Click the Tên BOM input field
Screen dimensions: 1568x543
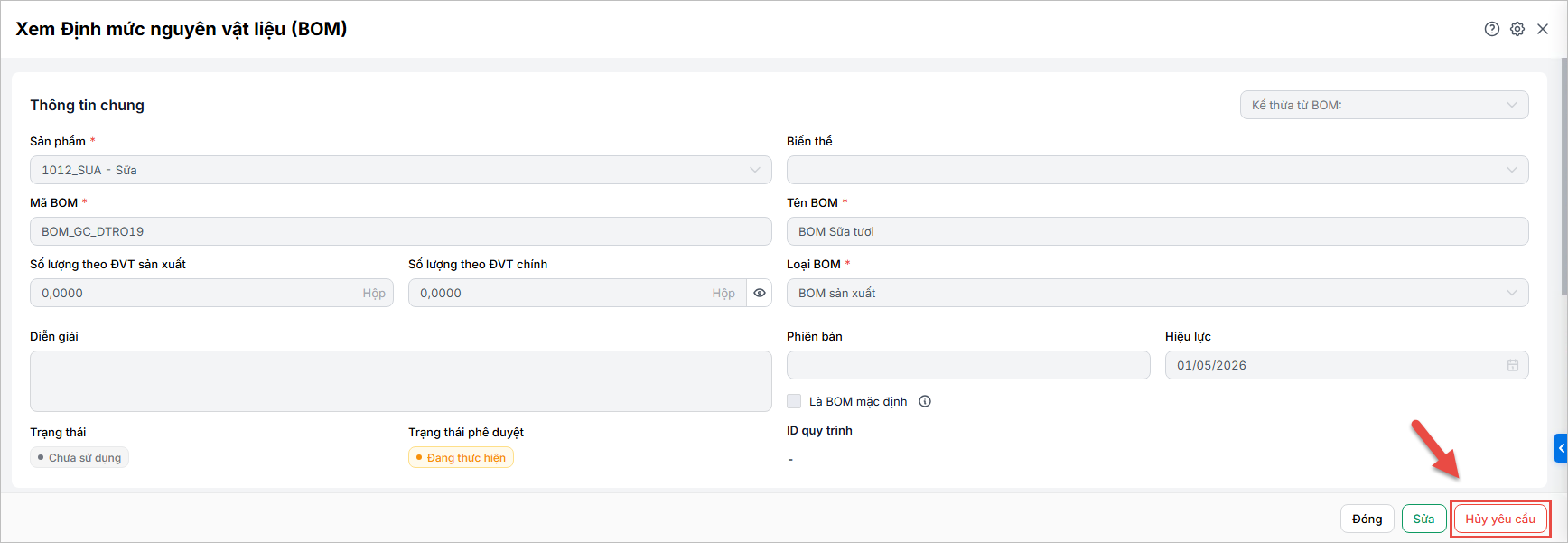click(x=1158, y=231)
